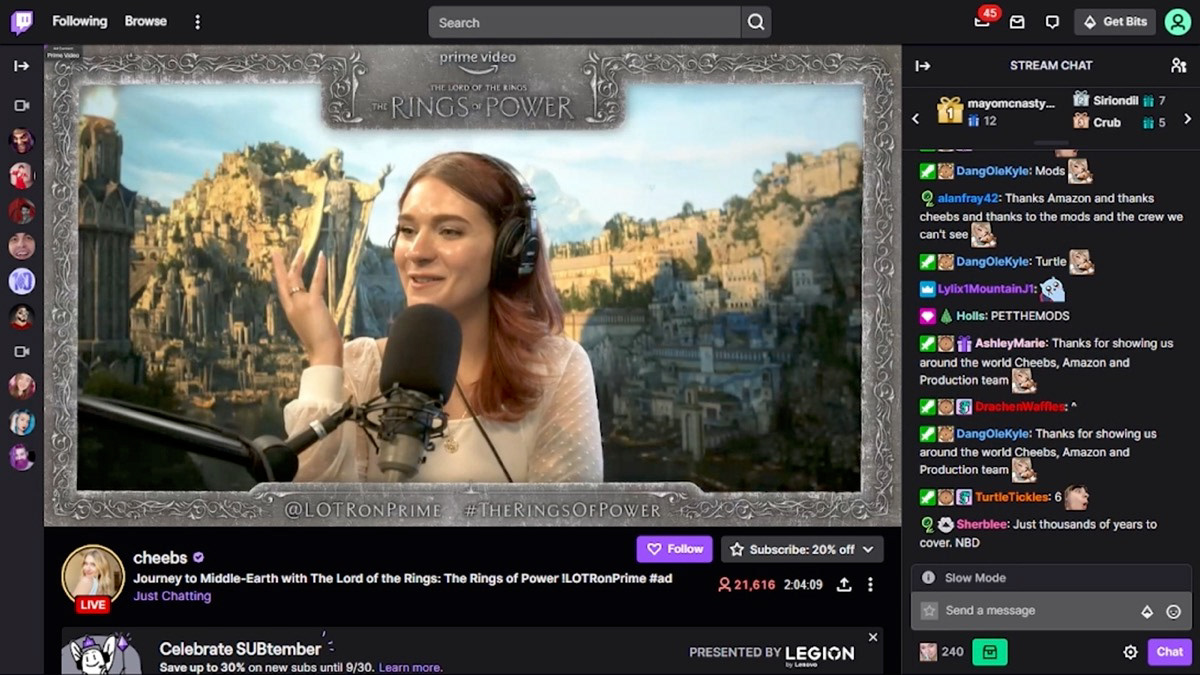Open the Bits icon in message box
Viewport: 1200px width, 675px height.
[x=1147, y=611]
